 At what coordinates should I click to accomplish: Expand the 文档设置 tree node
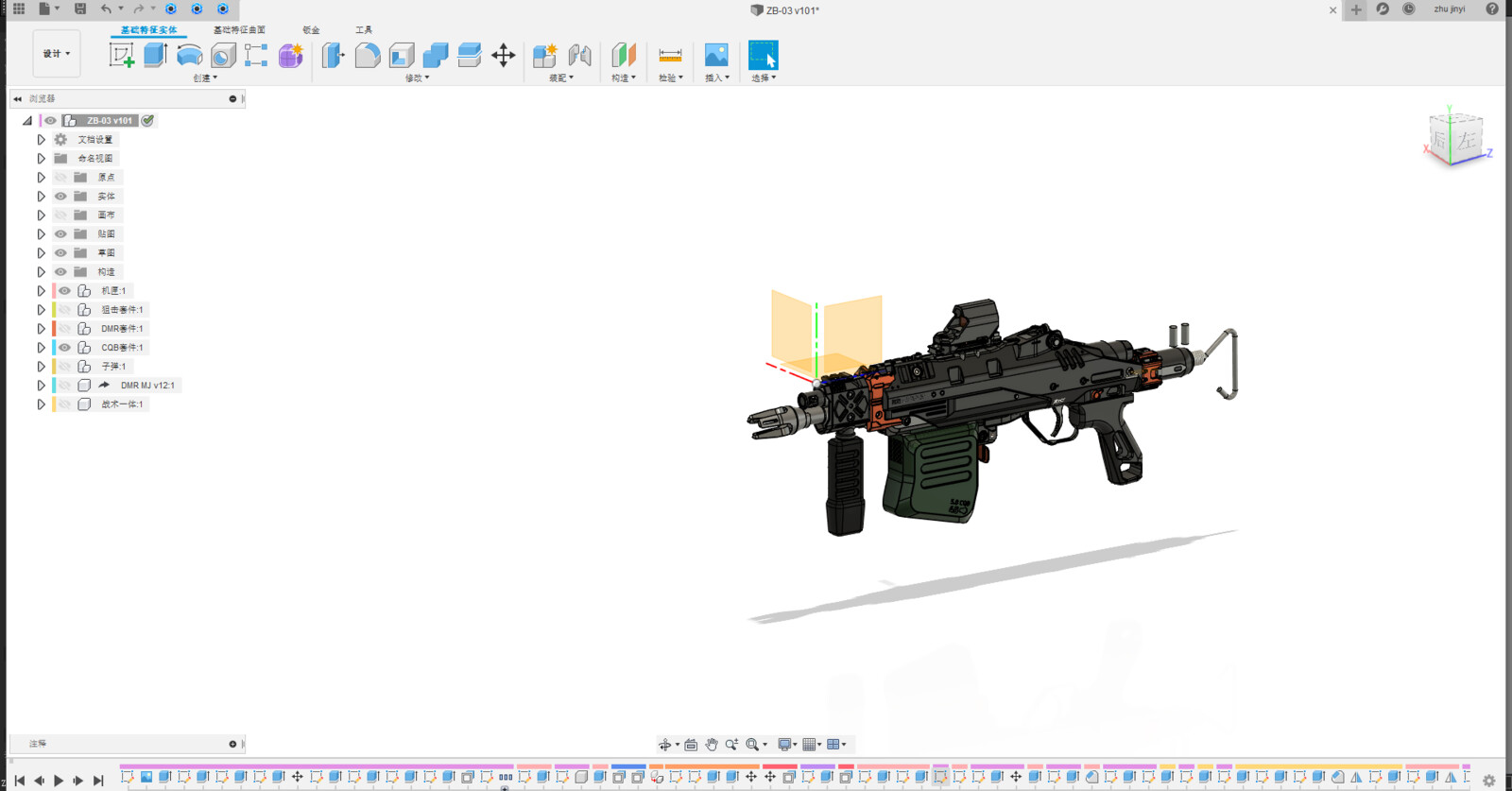41,140
